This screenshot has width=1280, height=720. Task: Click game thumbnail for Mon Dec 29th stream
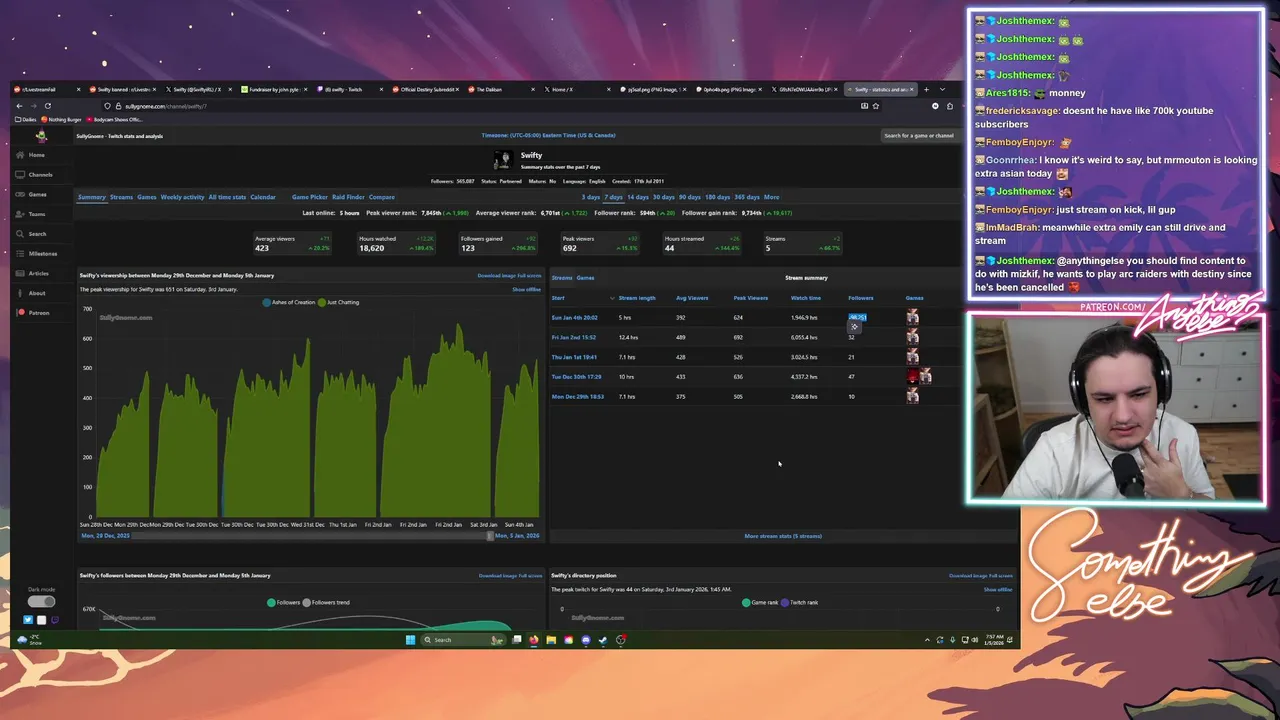(x=912, y=396)
